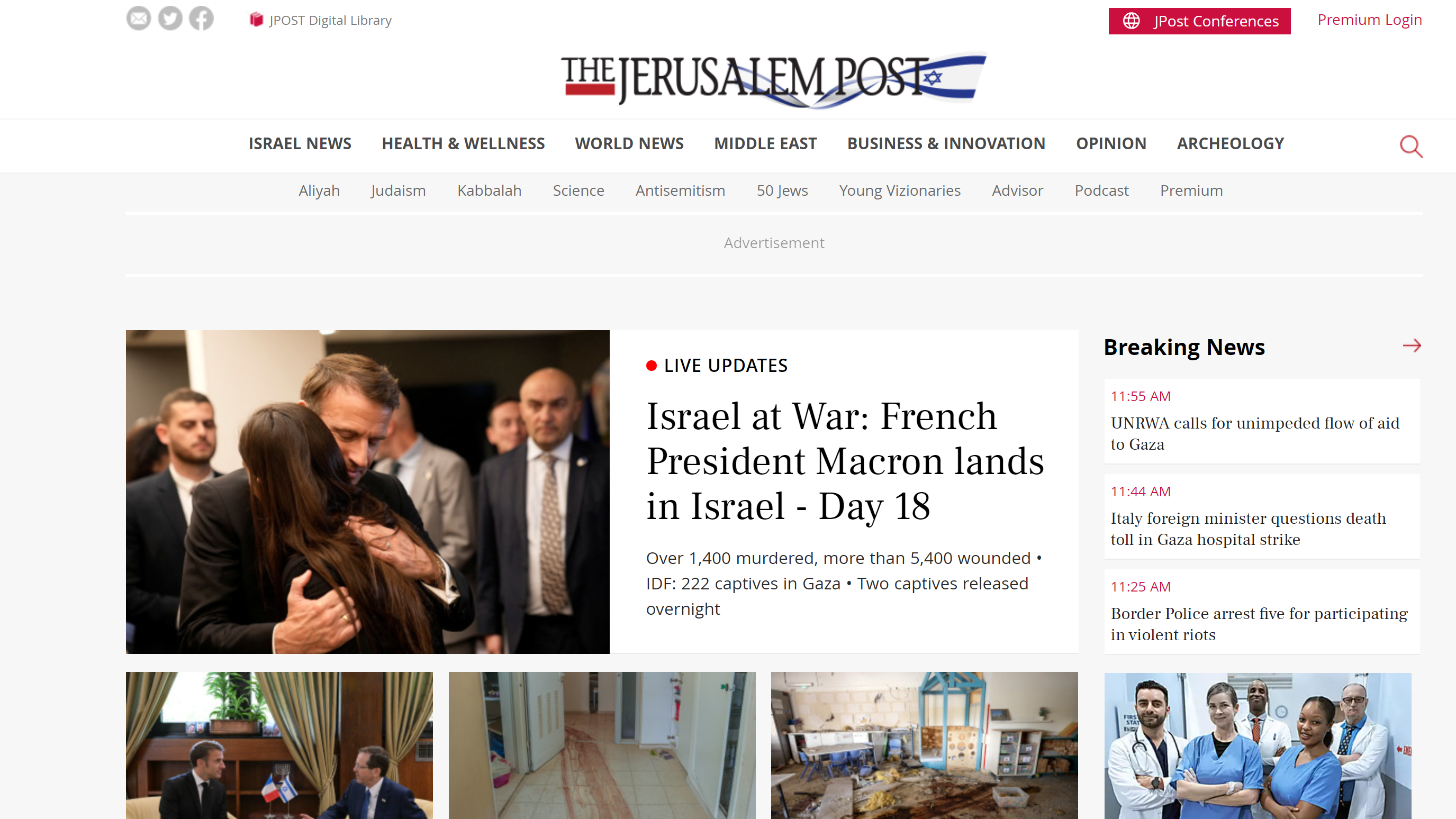The height and width of the screenshot is (819, 1456).
Task: Click the Breaking News red arrow
Action: tap(1412, 345)
